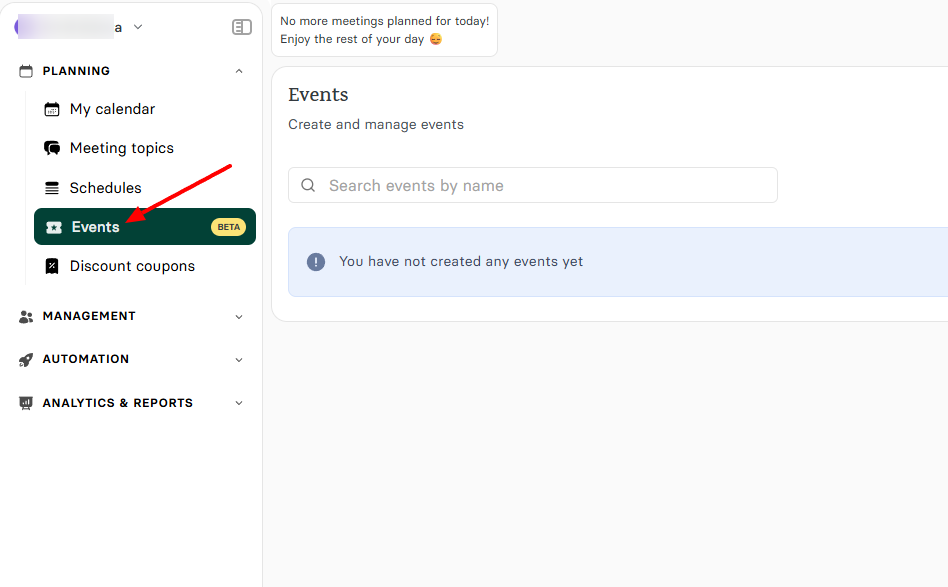The image size is (948, 587).
Task: Select Events in the sidebar menu
Action: coord(97,227)
